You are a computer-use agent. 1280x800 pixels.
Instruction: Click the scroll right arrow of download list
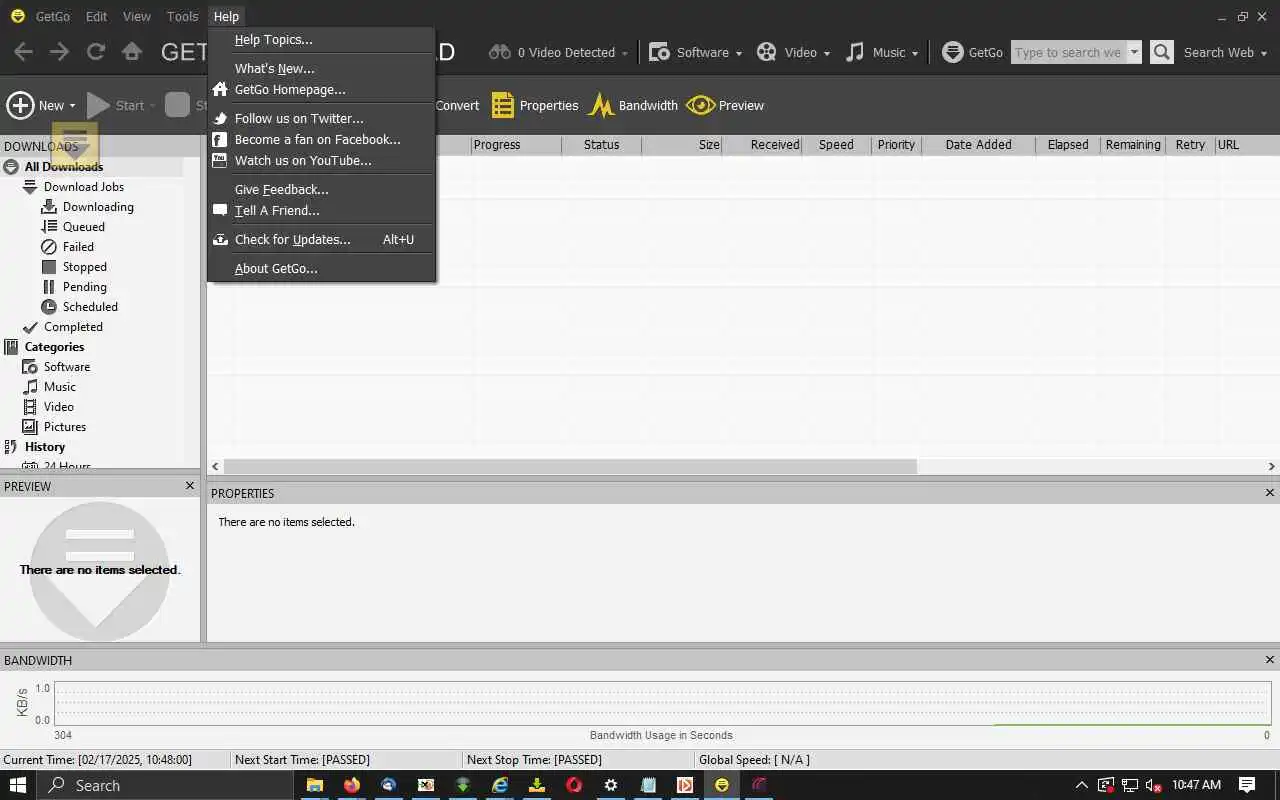click(x=1271, y=467)
